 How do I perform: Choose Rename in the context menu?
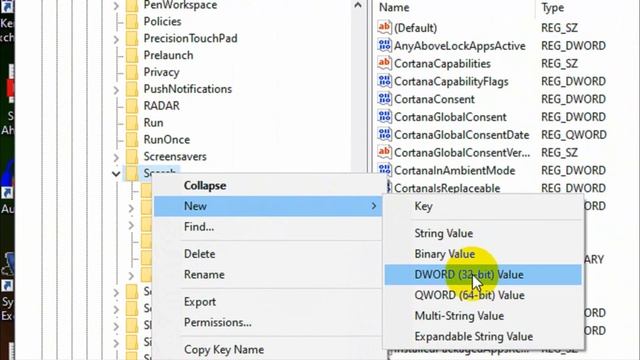click(x=268, y=274)
